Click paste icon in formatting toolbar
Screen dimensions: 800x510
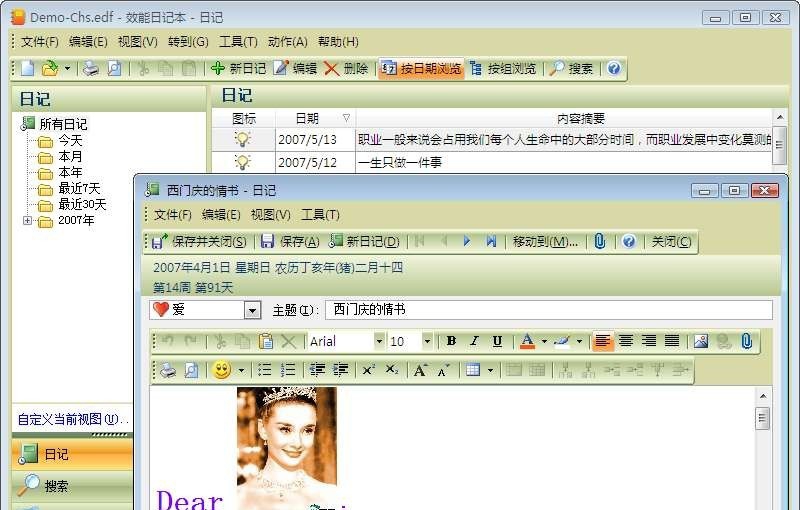[x=266, y=341]
